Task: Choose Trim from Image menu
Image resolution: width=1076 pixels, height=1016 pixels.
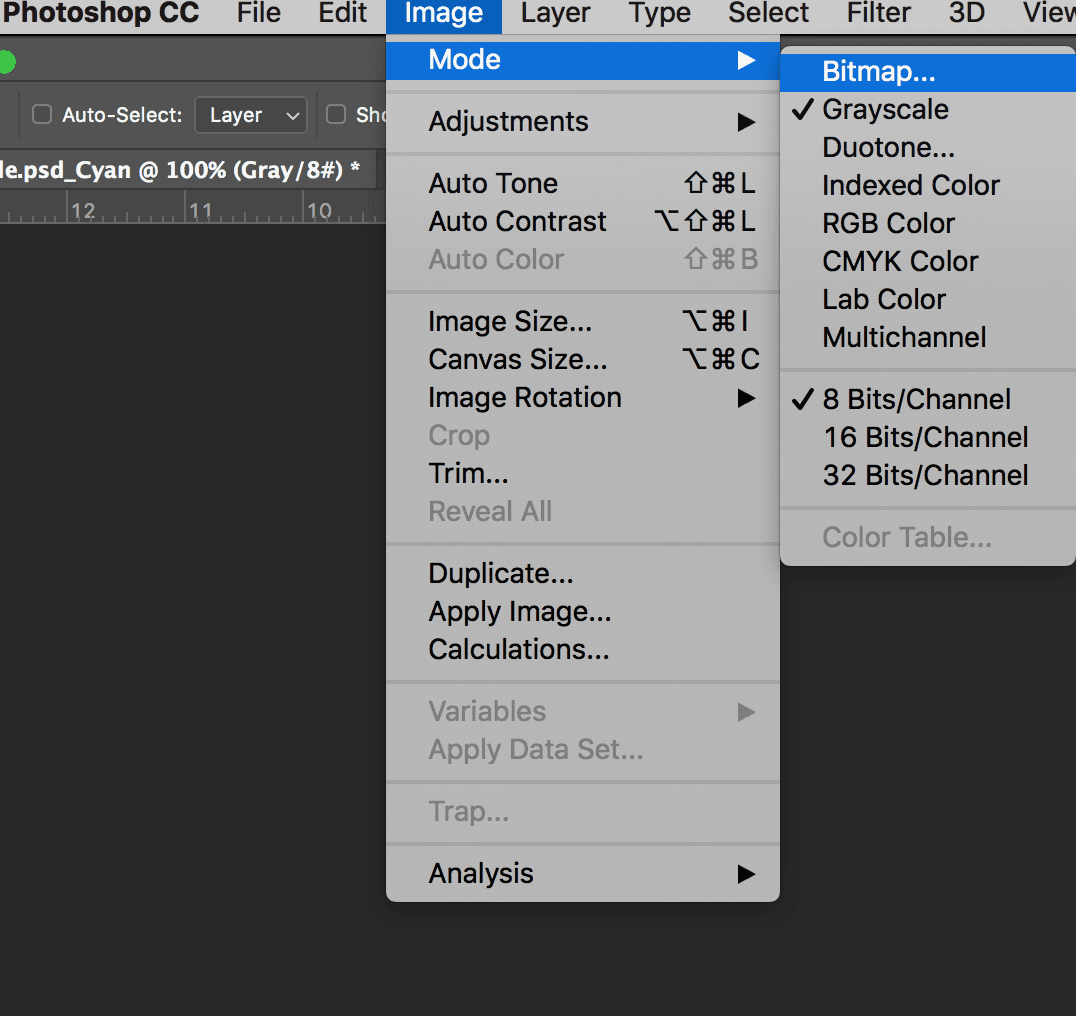Action: click(x=583, y=474)
